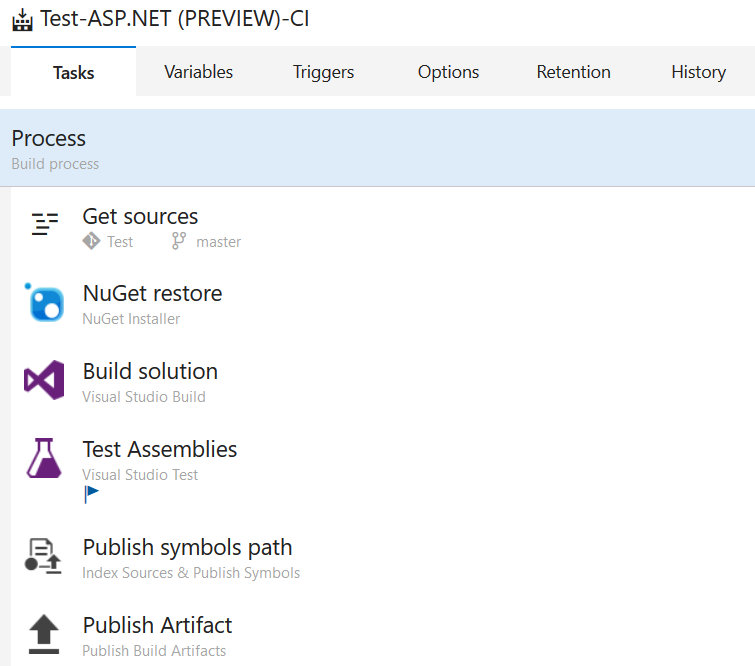The width and height of the screenshot is (755, 666).
Task: Go to the Options tab
Action: [448, 72]
